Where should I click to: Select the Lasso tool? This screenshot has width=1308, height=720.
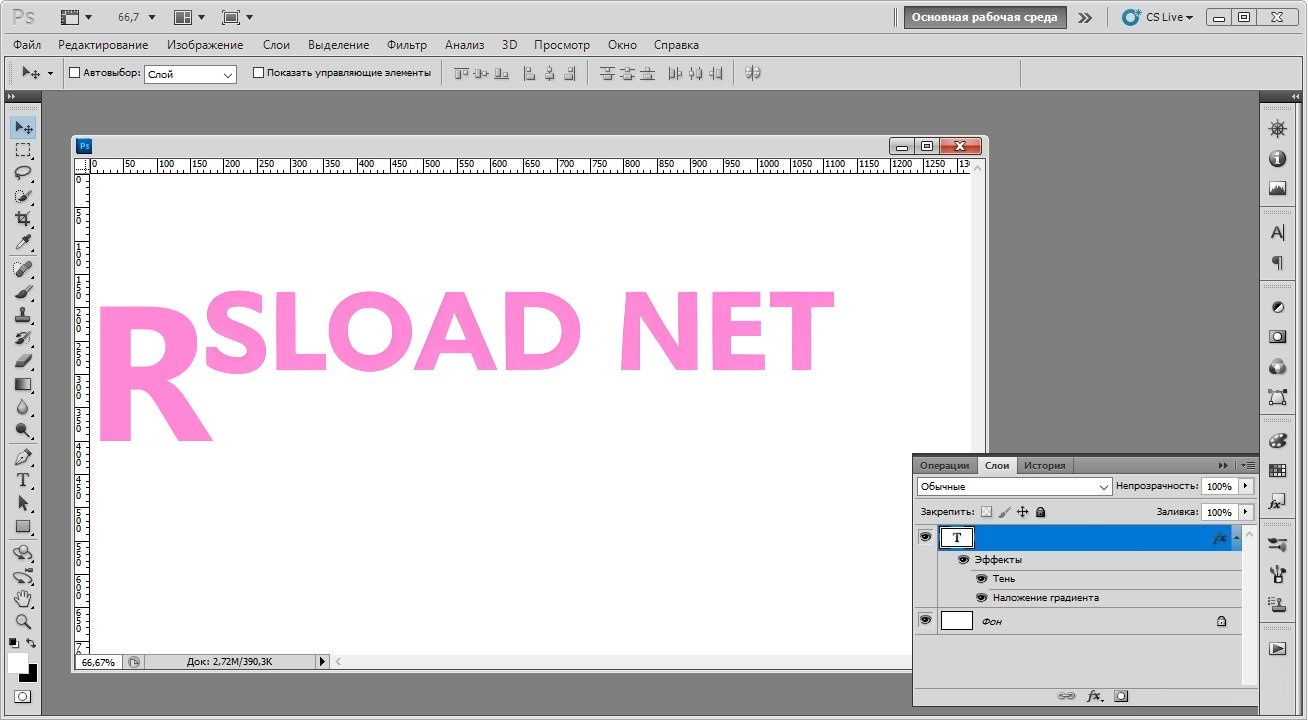pyautogui.click(x=23, y=174)
